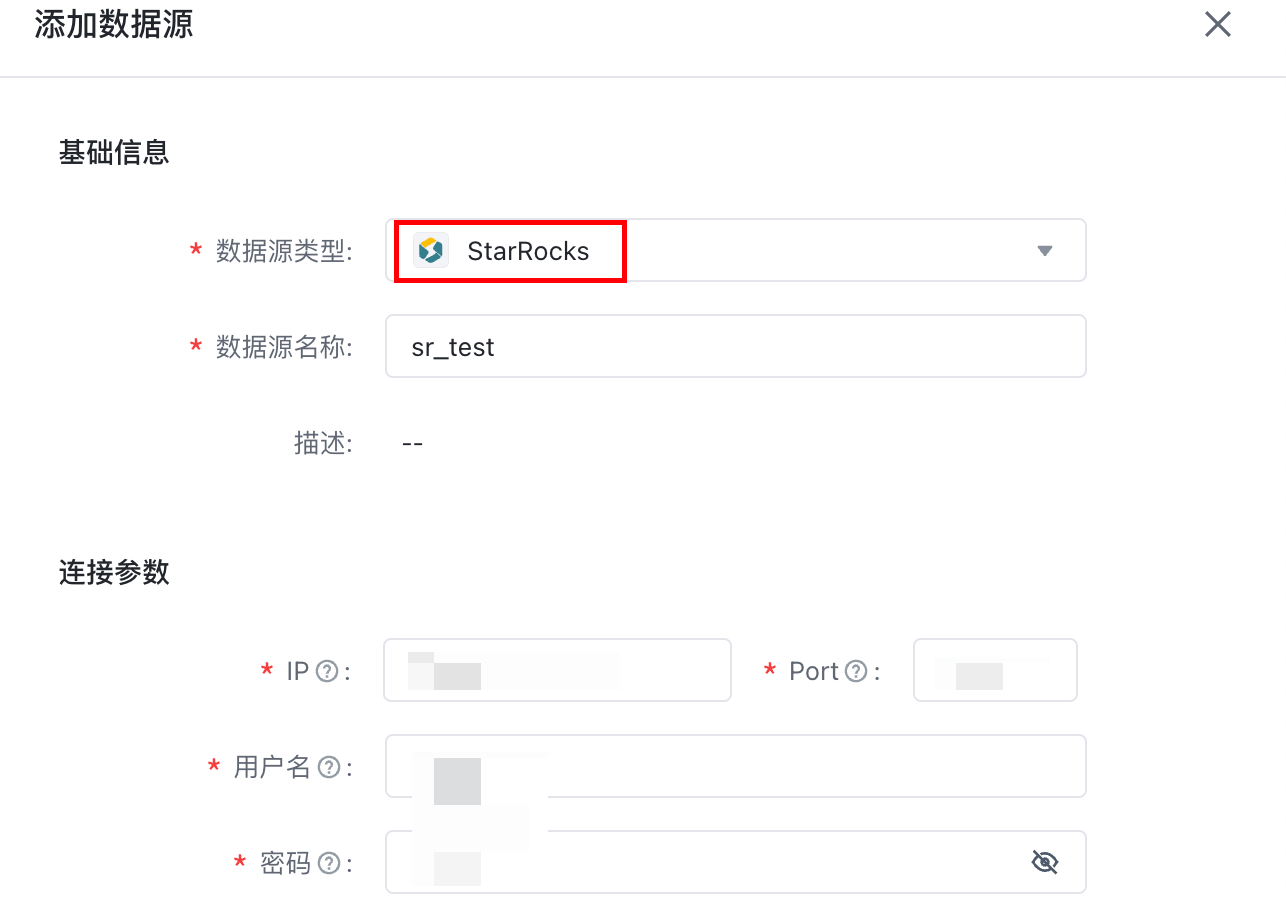Click the help icon next to Port
This screenshot has width=1286, height=904.
(x=856, y=671)
